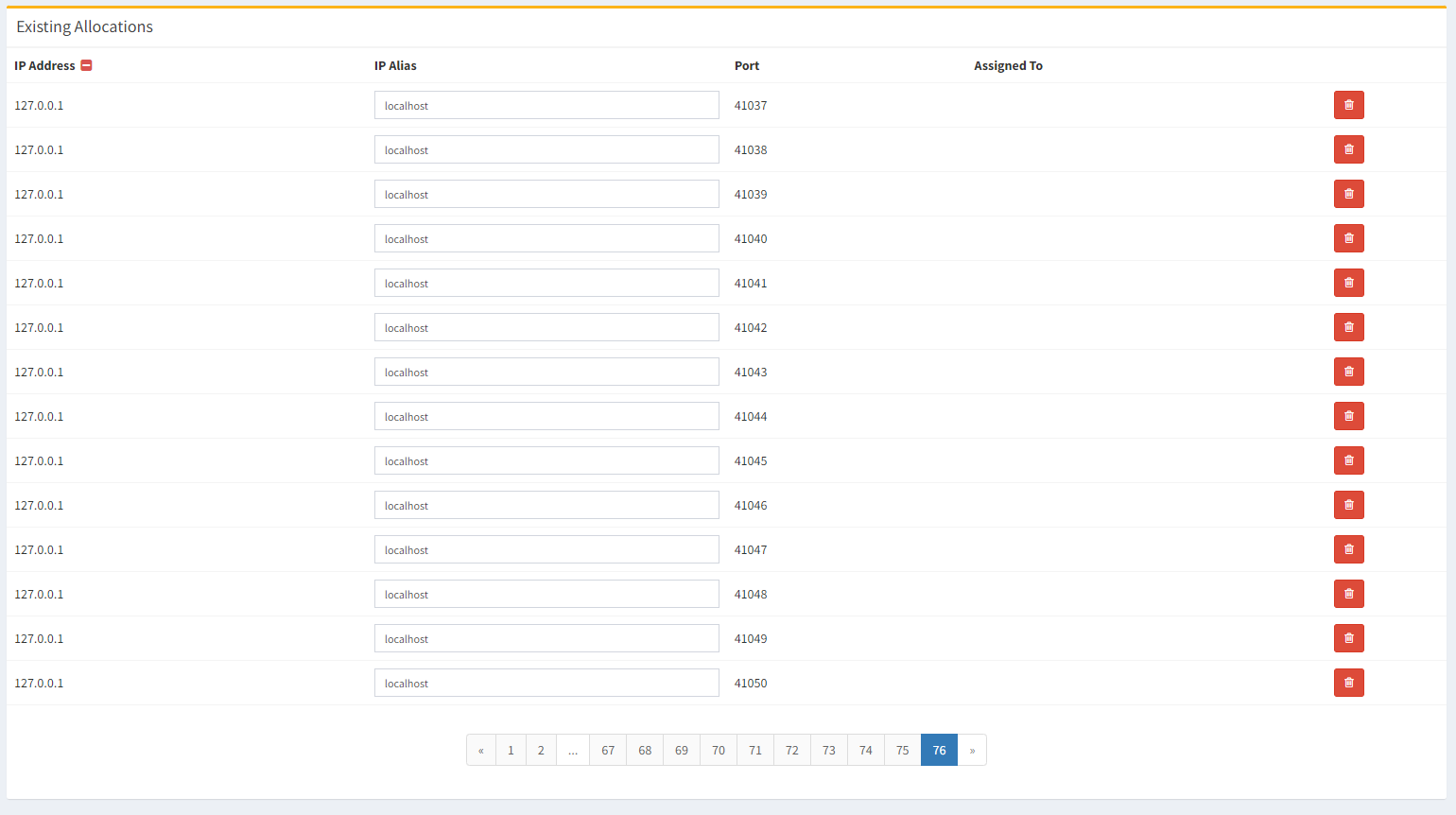Screen dimensions: 1456x815
Task: Click the trash icon for port 41043
Action: [1348, 372]
